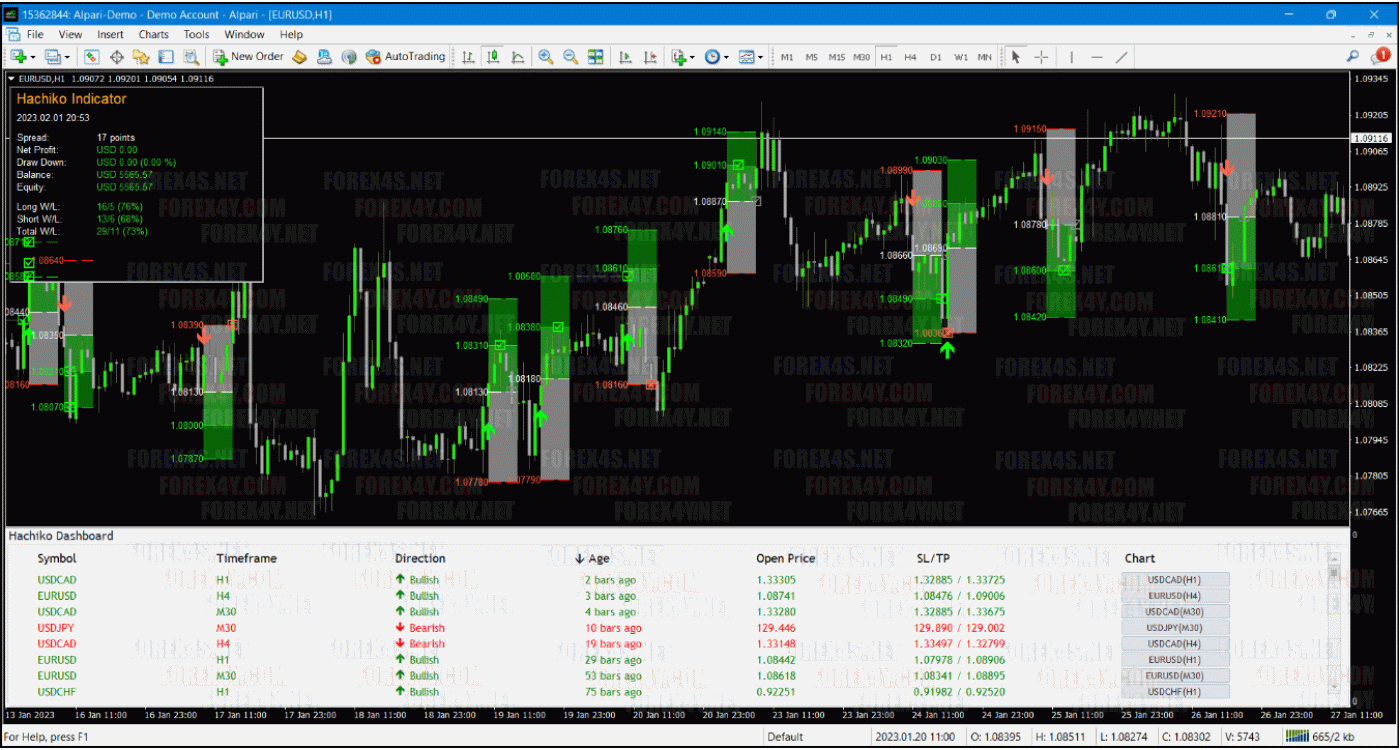
Task: Zoom in on the chart
Action: 546,57
